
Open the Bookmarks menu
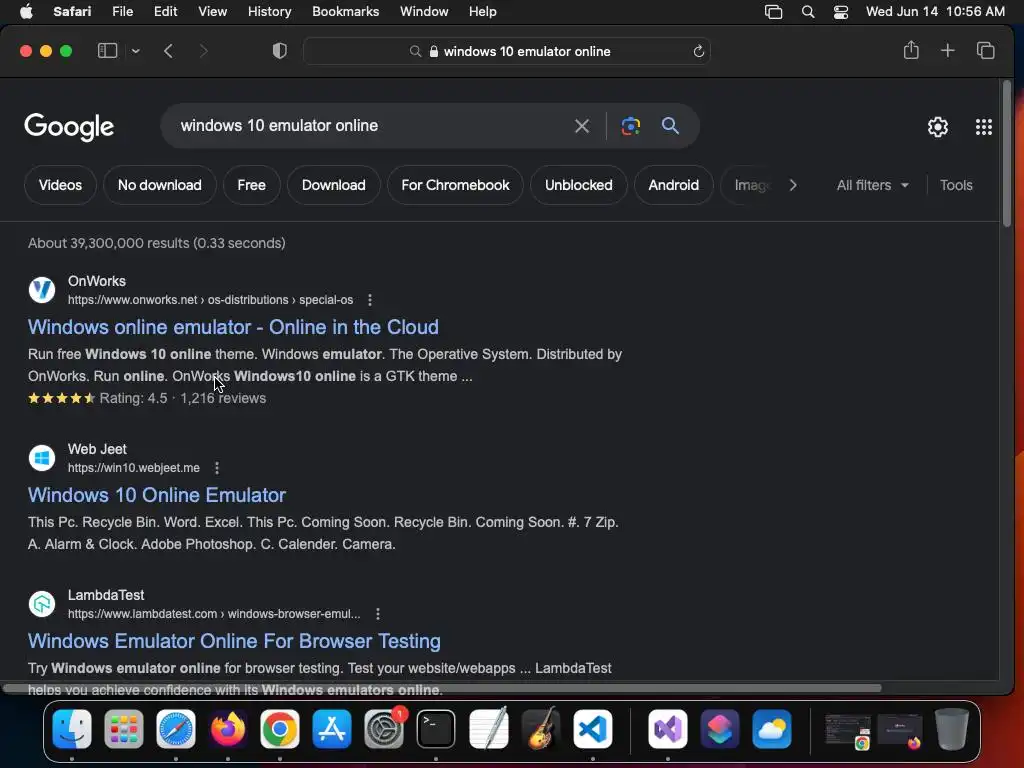coord(345,12)
